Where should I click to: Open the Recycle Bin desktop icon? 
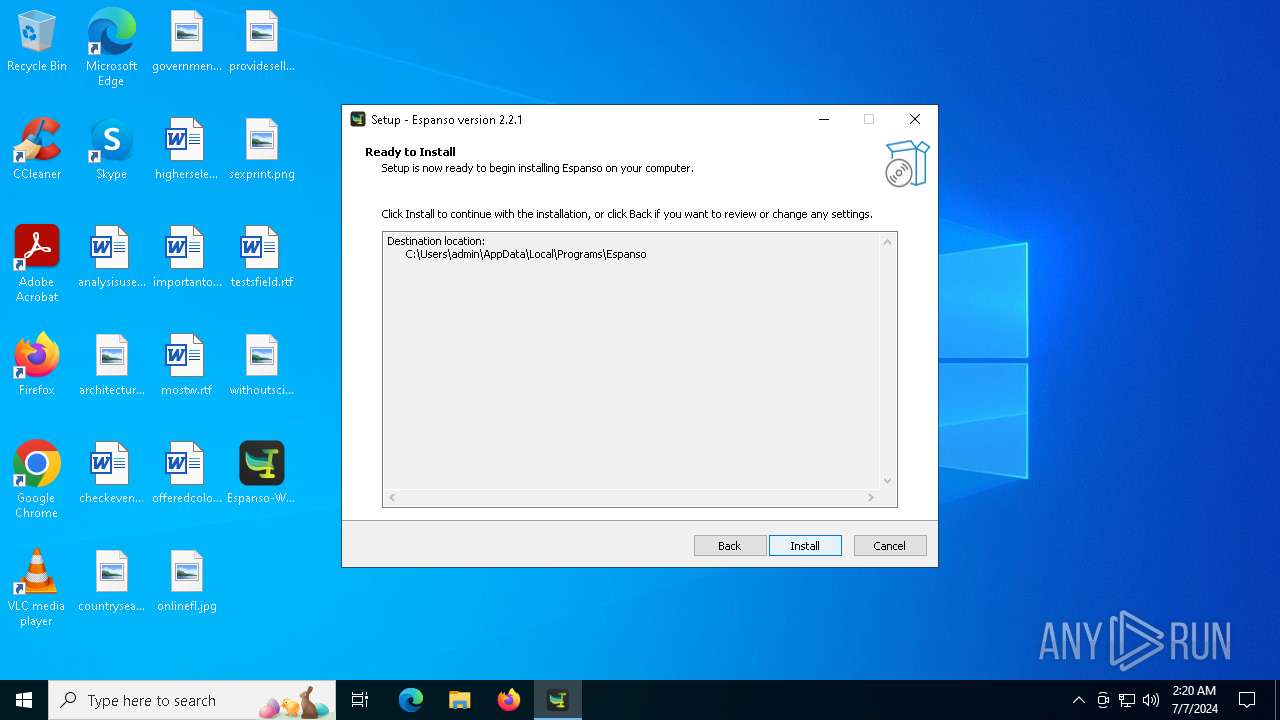pyautogui.click(x=37, y=42)
